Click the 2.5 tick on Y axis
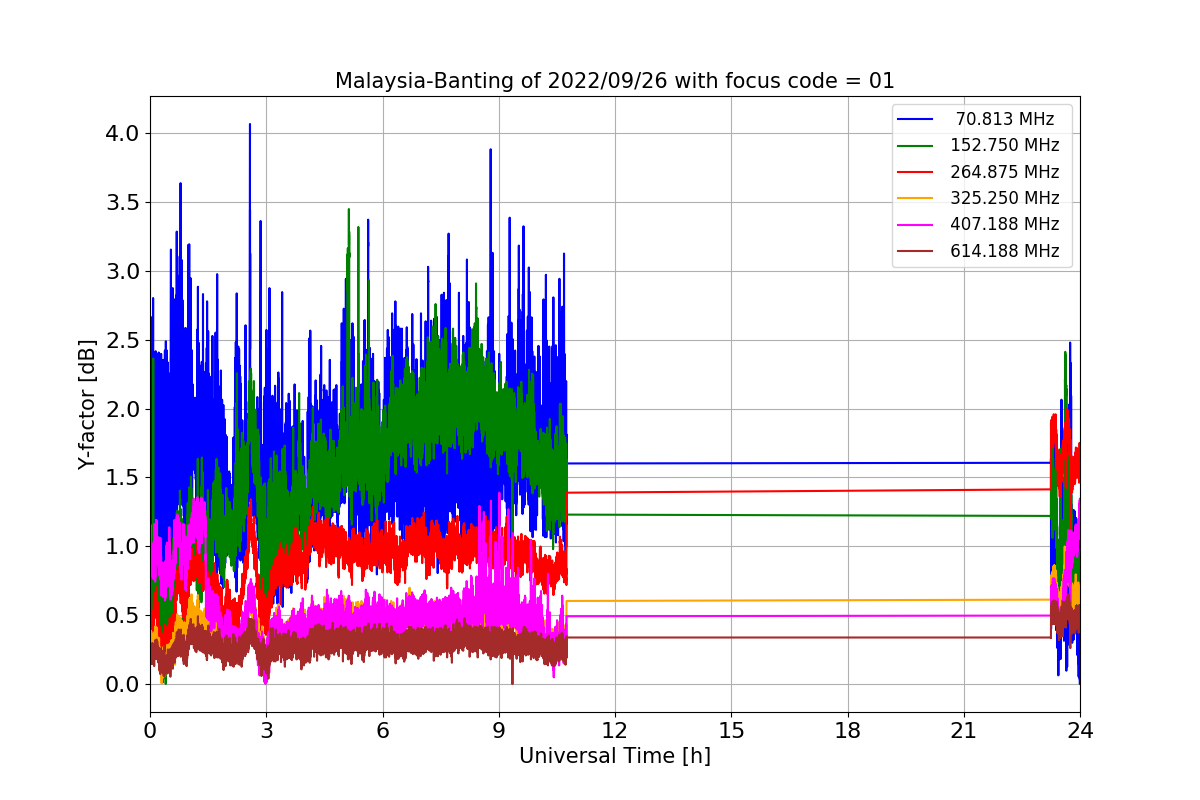The image size is (1200, 800). pos(124,340)
